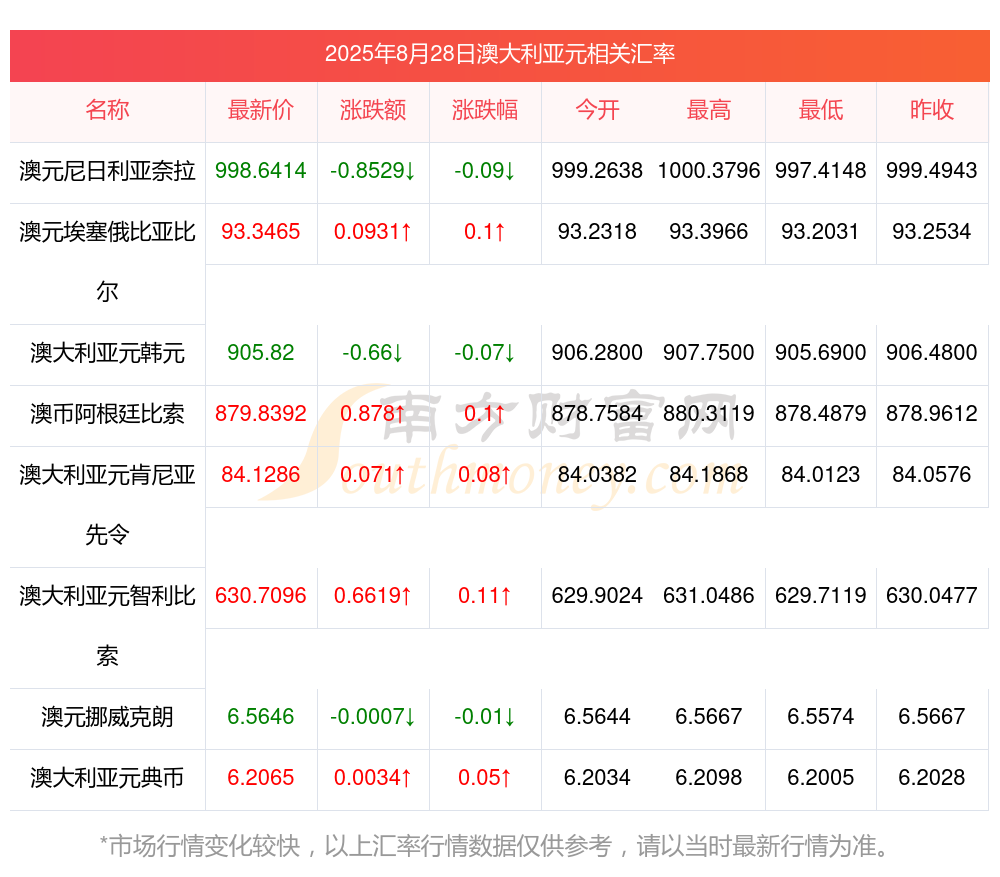
Task: Click the high value 907.7500
Action: click(x=709, y=353)
